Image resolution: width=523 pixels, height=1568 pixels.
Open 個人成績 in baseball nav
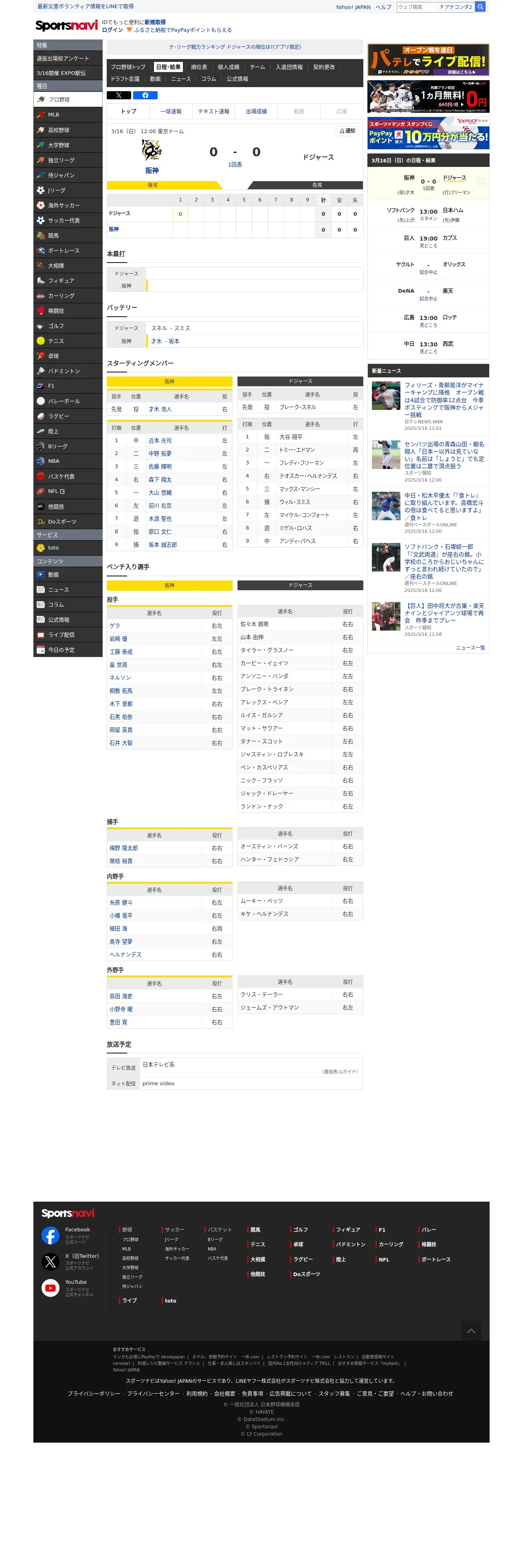[229, 67]
